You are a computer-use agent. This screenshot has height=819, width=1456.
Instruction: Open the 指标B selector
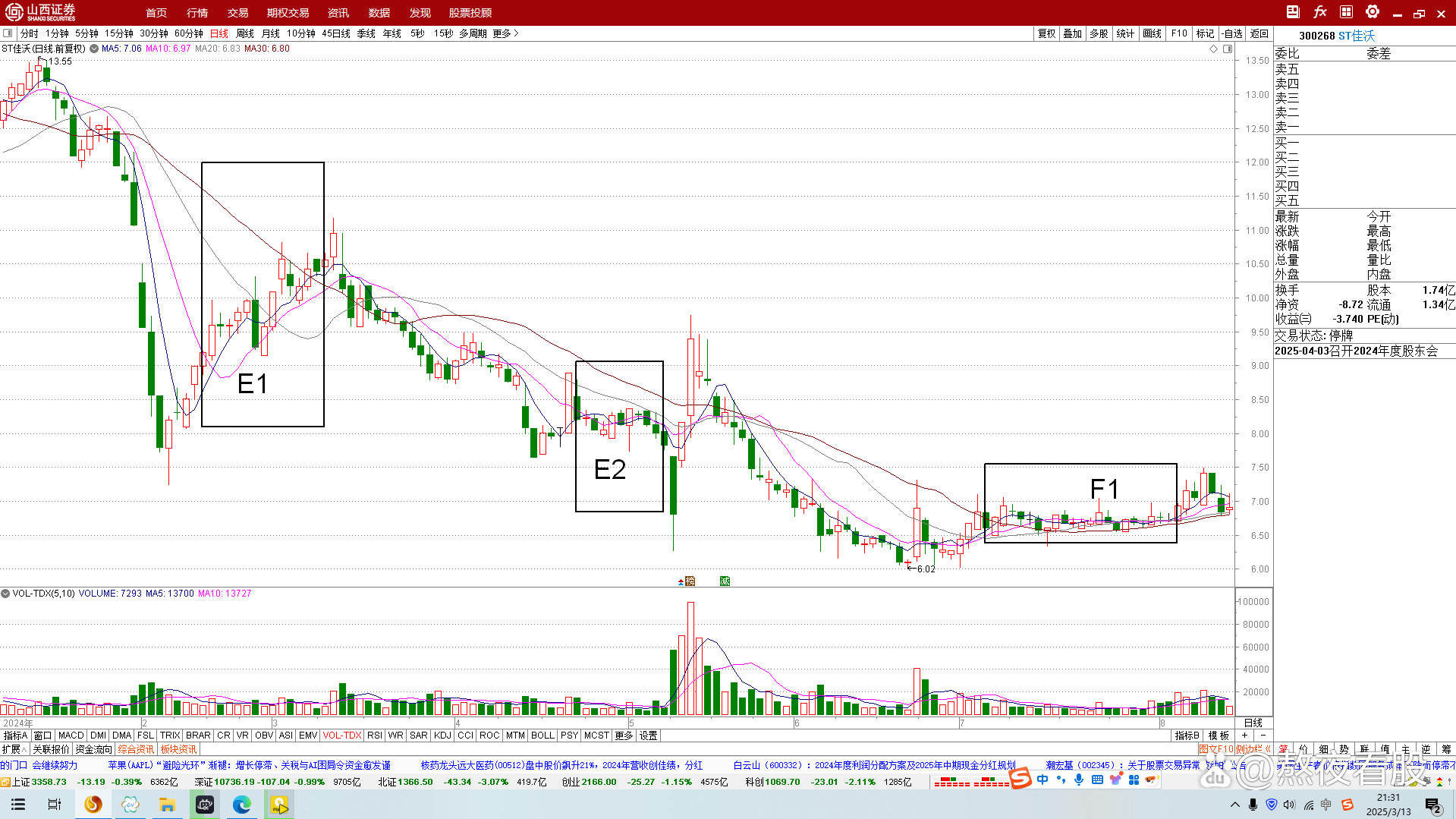1187,736
